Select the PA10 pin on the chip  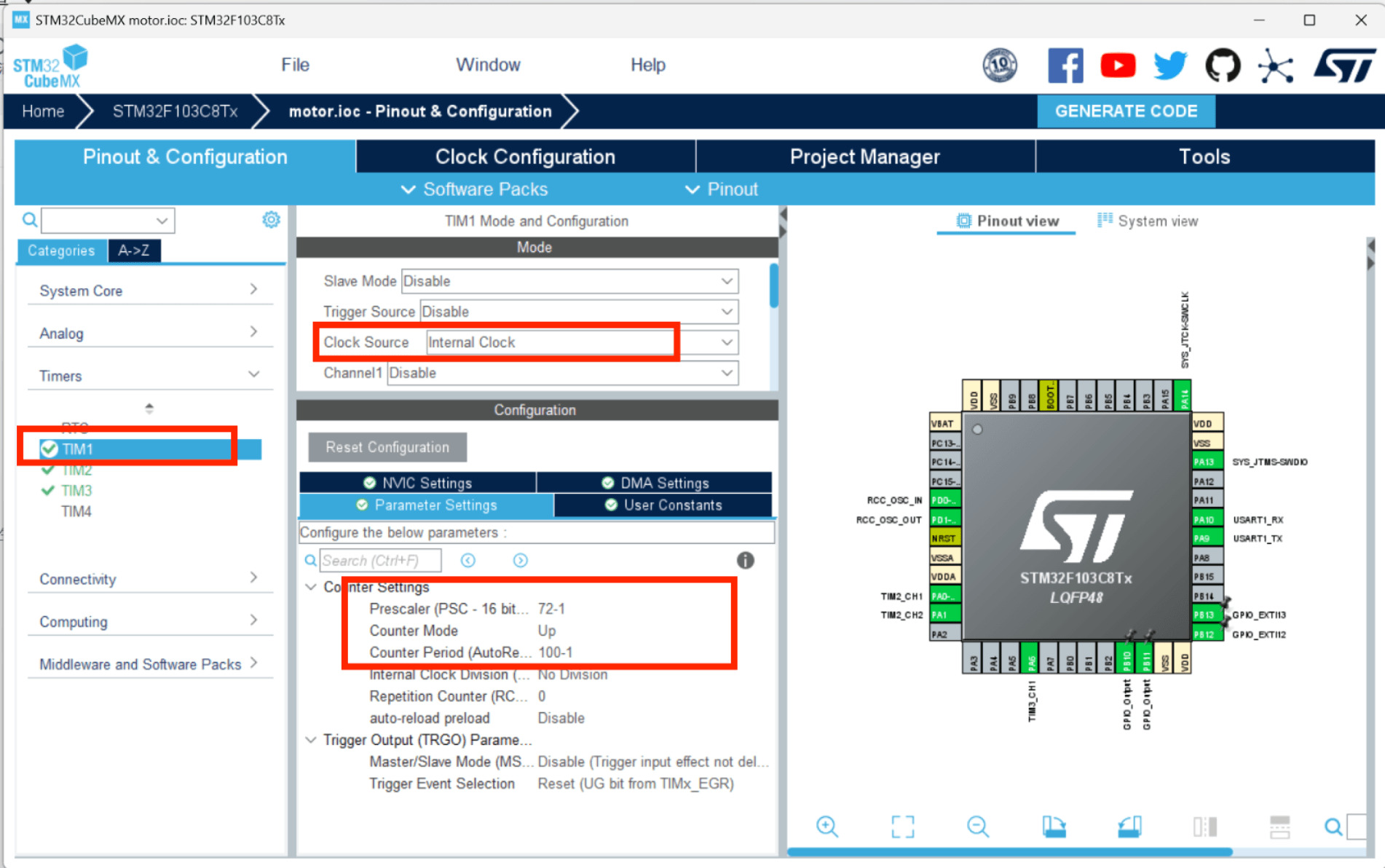point(1207,519)
